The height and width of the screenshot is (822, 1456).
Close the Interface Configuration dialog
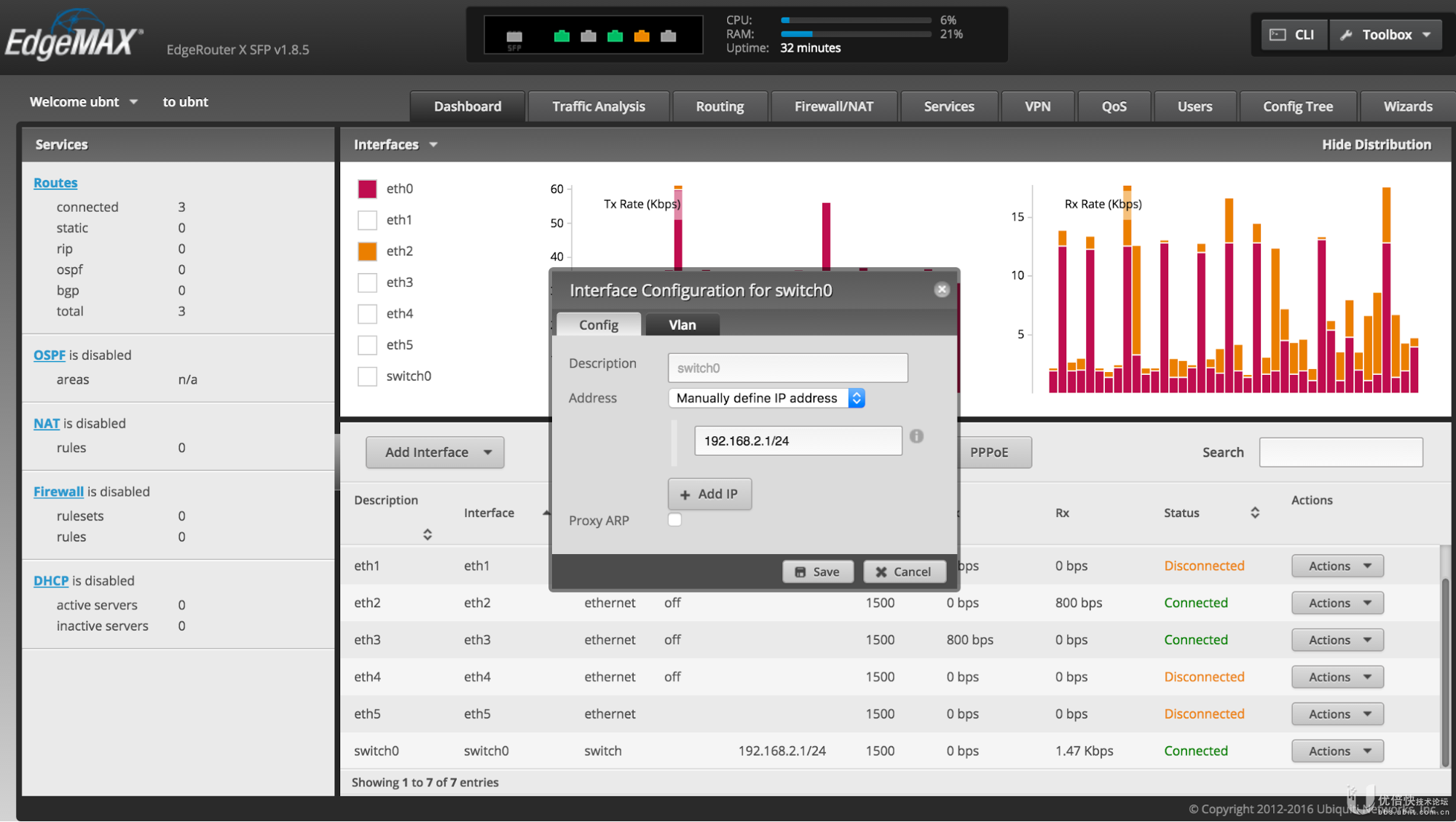[x=942, y=290]
